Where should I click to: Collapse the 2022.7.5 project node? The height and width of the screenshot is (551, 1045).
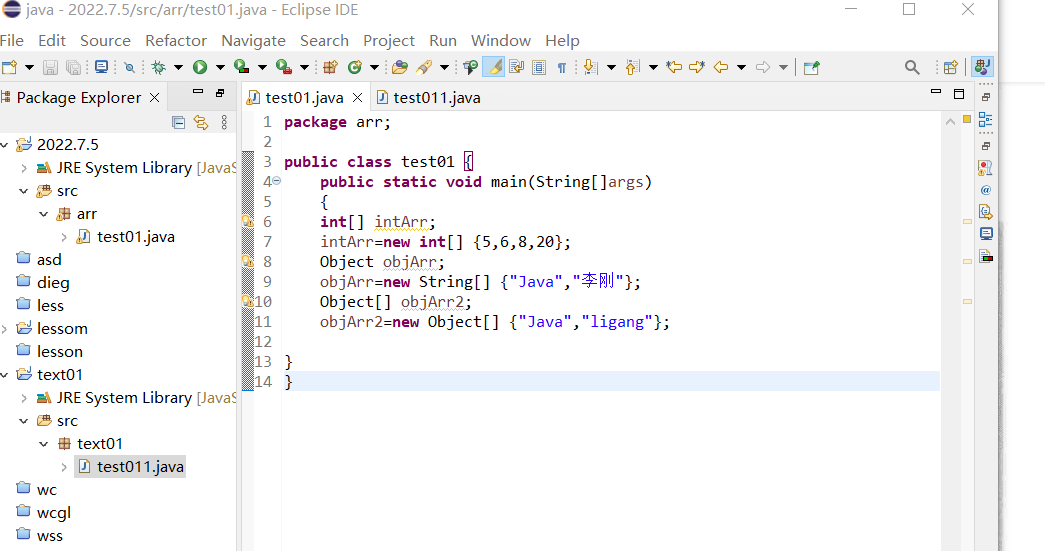pos(5,145)
